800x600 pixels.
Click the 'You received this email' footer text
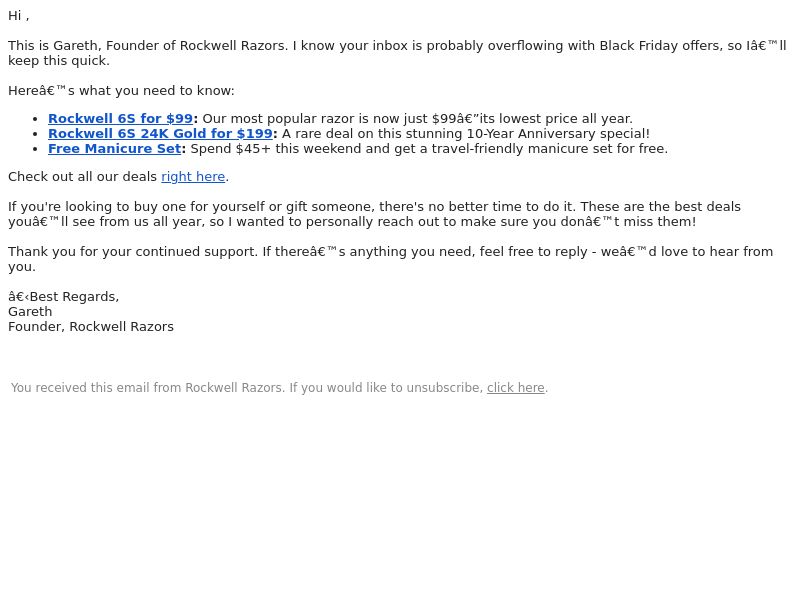point(247,388)
